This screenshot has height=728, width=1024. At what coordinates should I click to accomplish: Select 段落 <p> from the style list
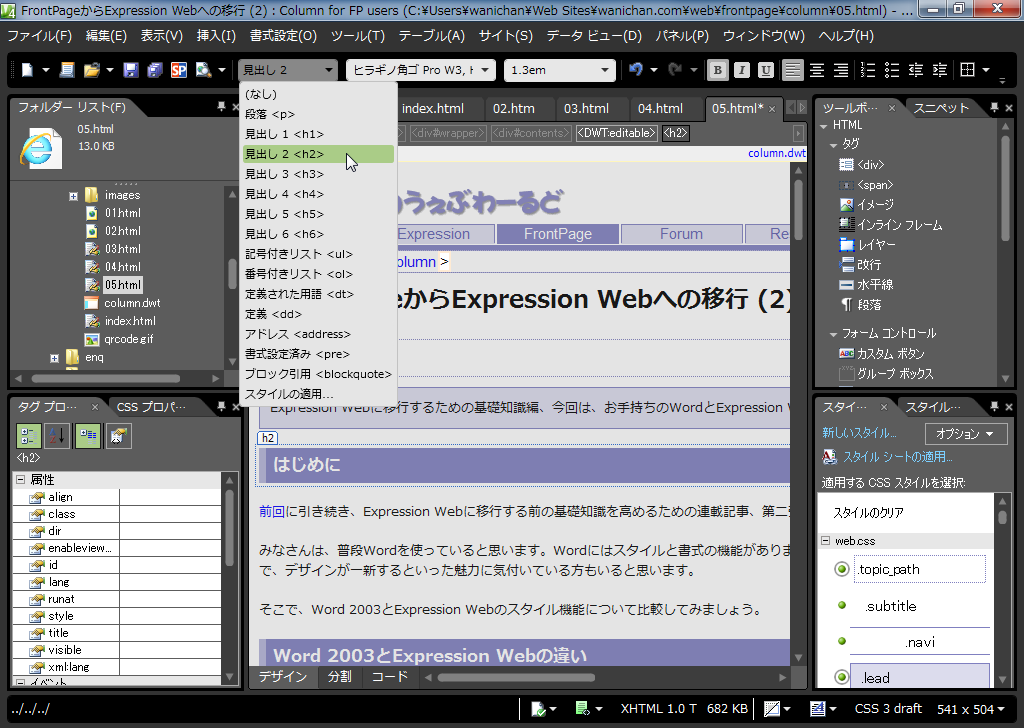319,114
